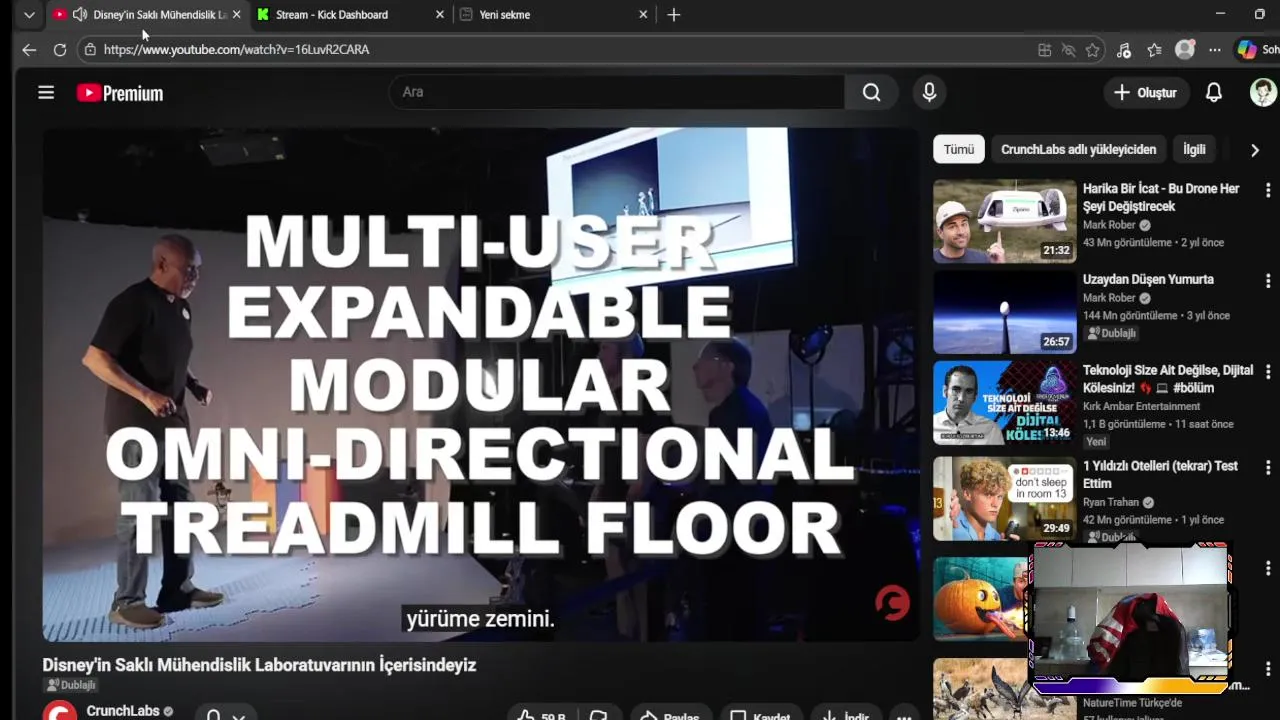View site information lock icon
The width and height of the screenshot is (1280, 720).
(90, 49)
